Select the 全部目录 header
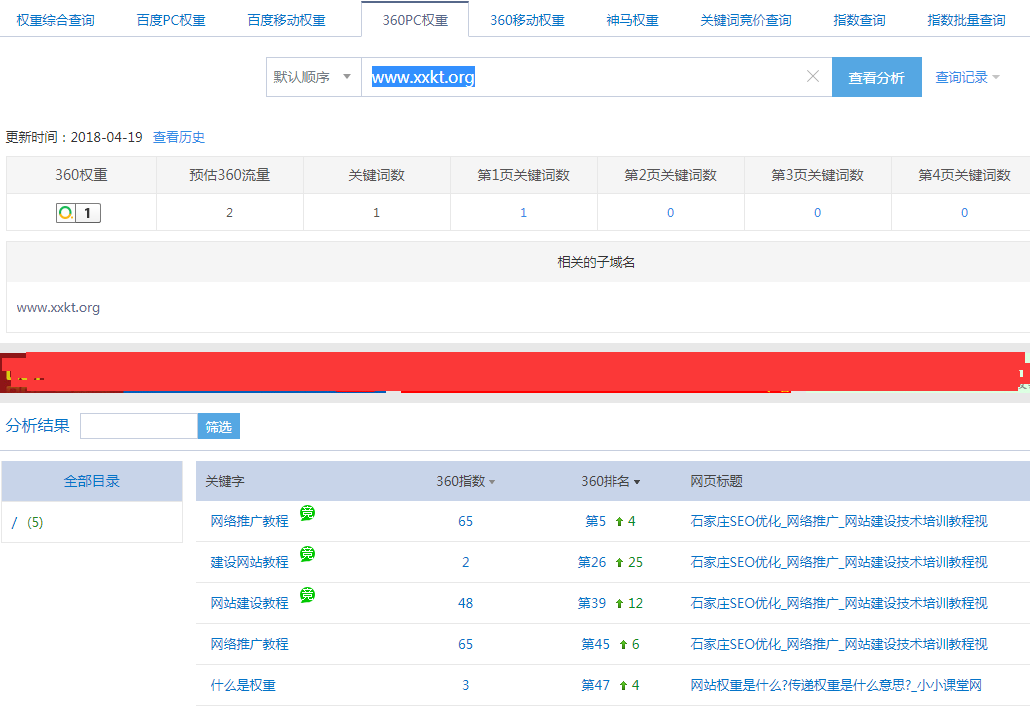Screen dimensions: 1030x714 (x=92, y=481)
